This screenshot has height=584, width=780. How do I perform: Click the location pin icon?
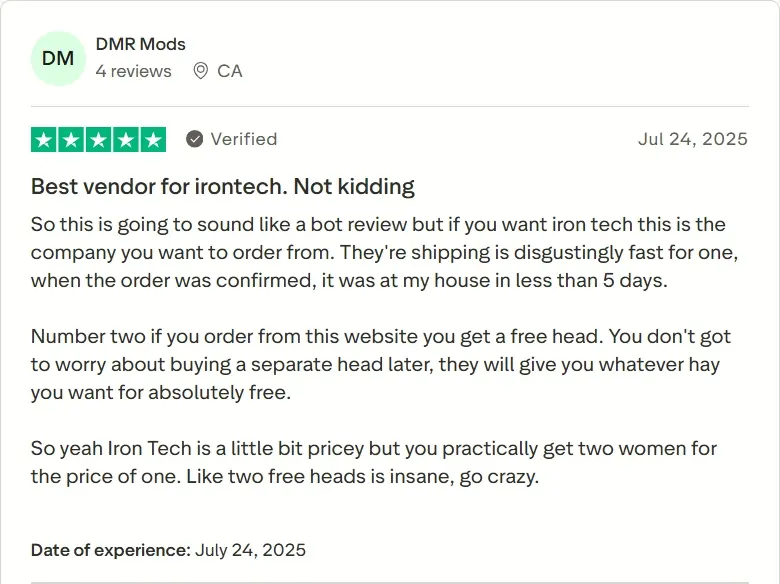point(200,71)
